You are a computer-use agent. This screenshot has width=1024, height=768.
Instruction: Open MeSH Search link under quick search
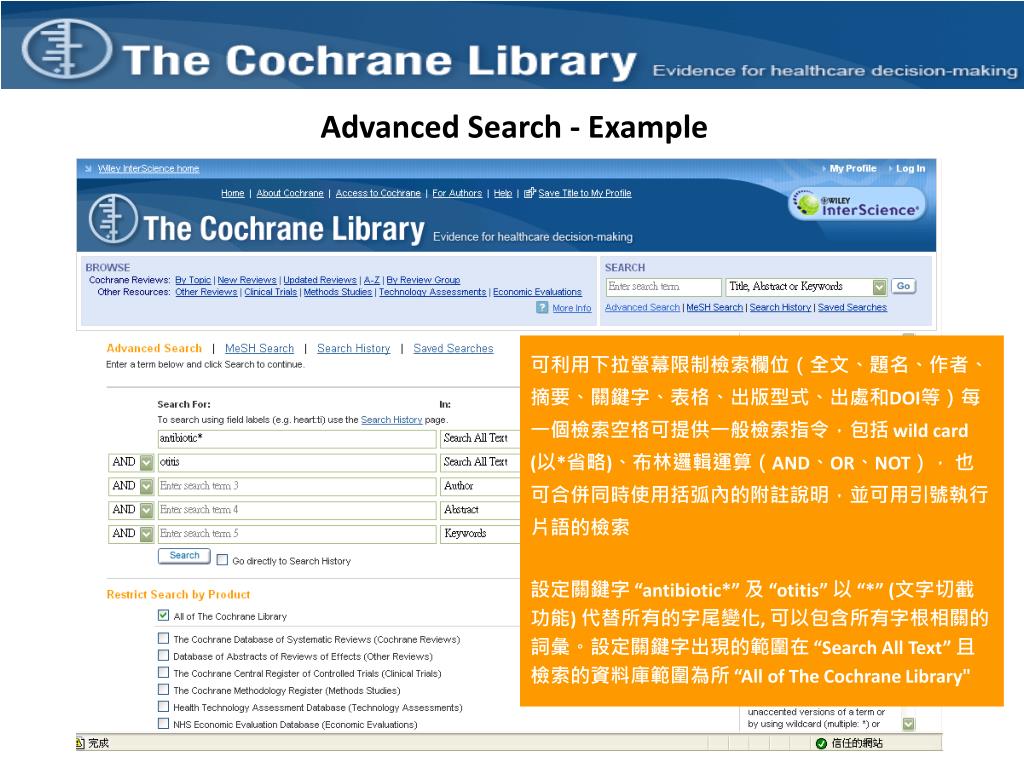(x=714, y=308)
